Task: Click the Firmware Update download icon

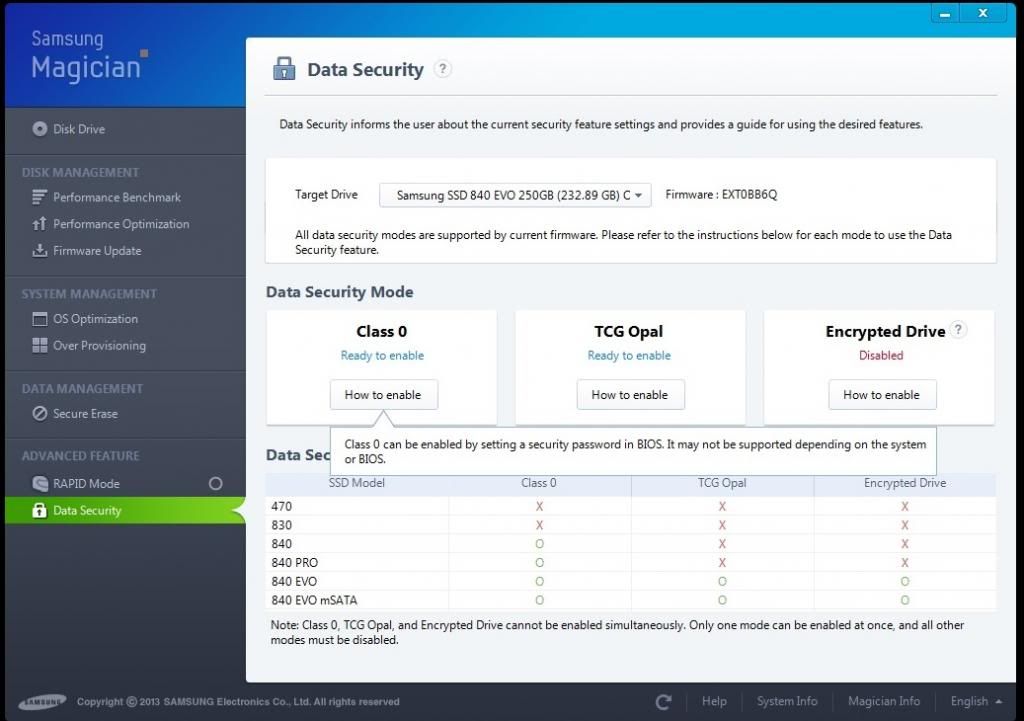Action: tap(39, 250)
